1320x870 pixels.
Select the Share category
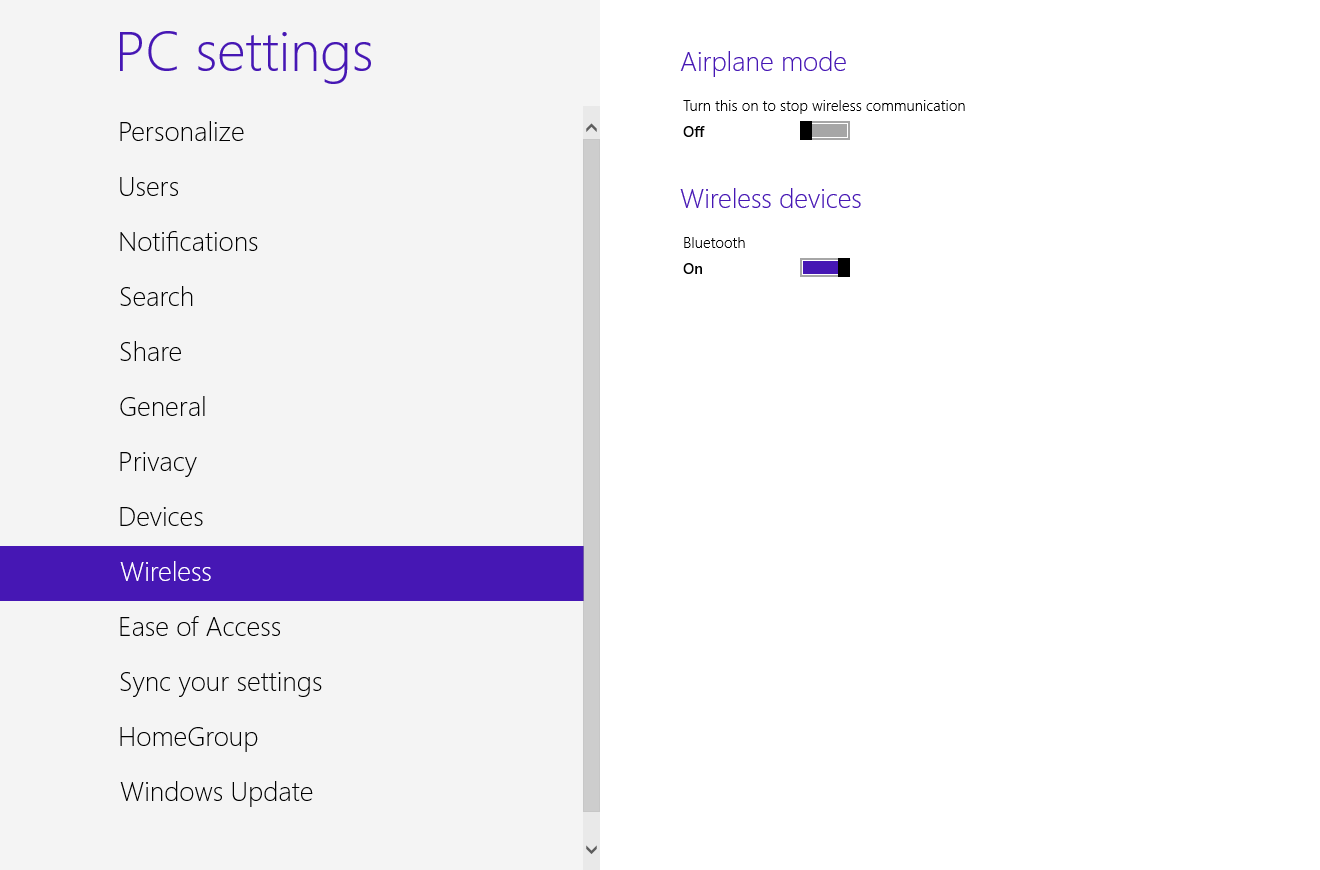[x=291, y=352]
